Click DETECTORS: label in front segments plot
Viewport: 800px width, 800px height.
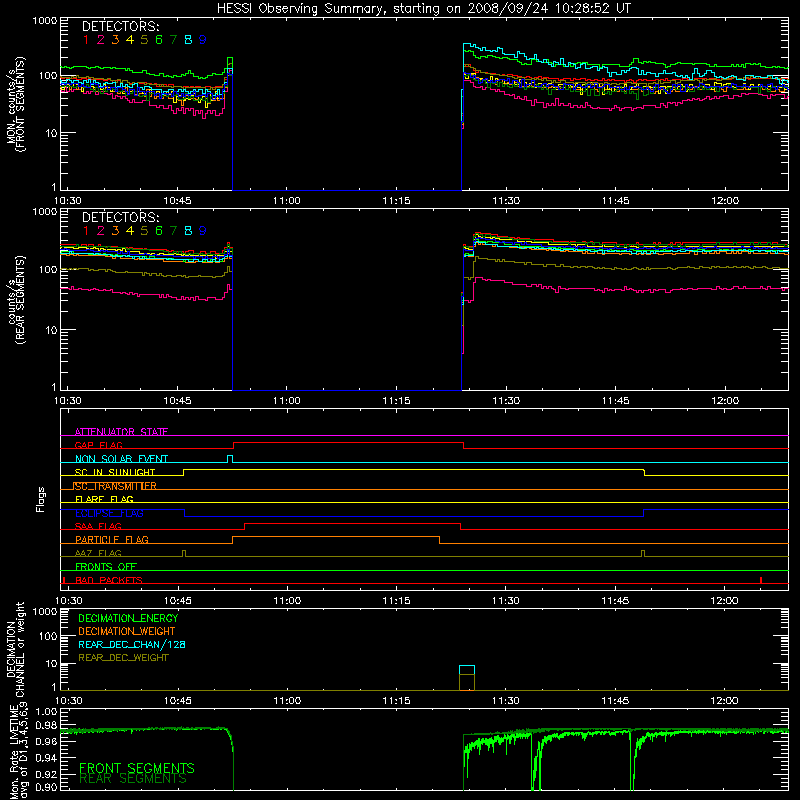tap(121, 26)
